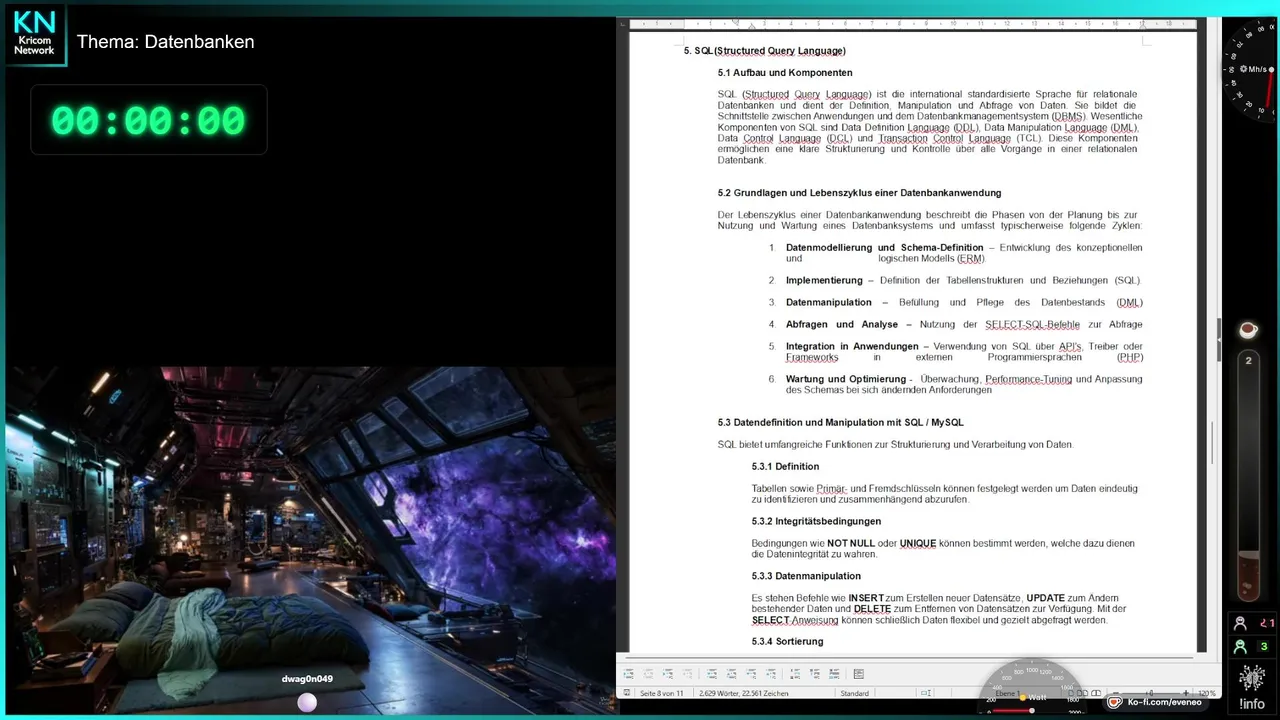Screen dimensions: 1280x720
Task: Click the coffee level meter labeled 2
Action: 1248,476
